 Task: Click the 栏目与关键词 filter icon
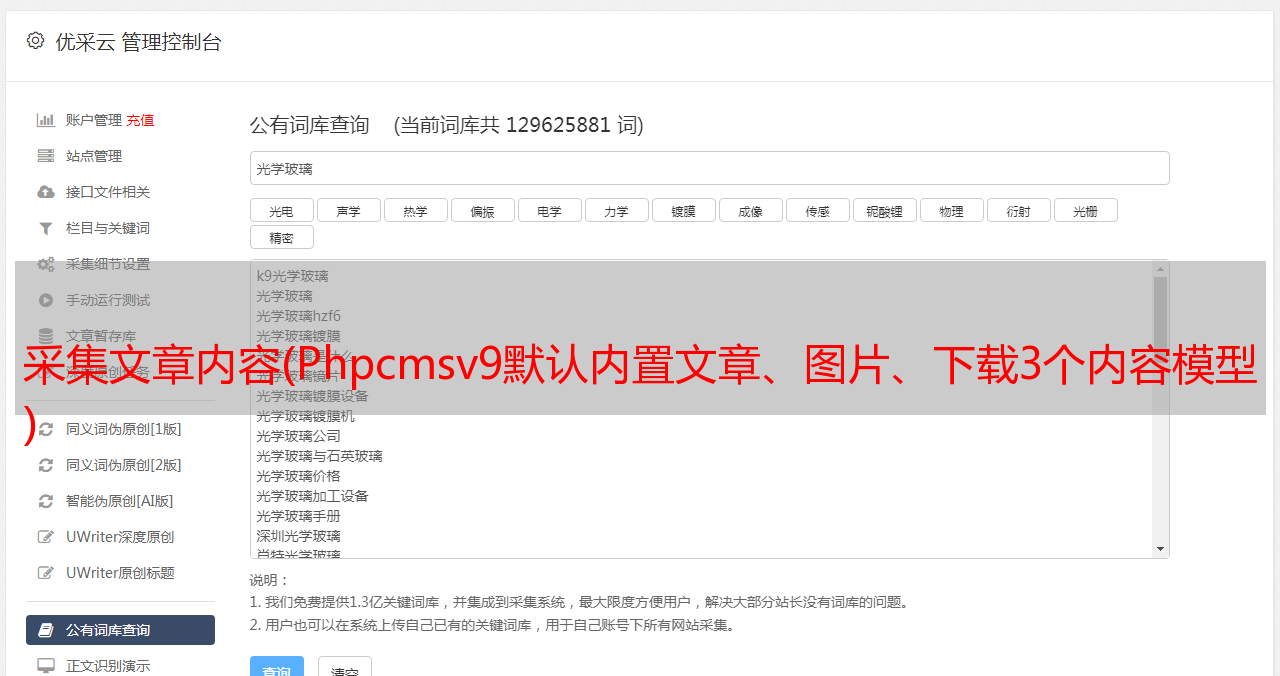[46, 228]
